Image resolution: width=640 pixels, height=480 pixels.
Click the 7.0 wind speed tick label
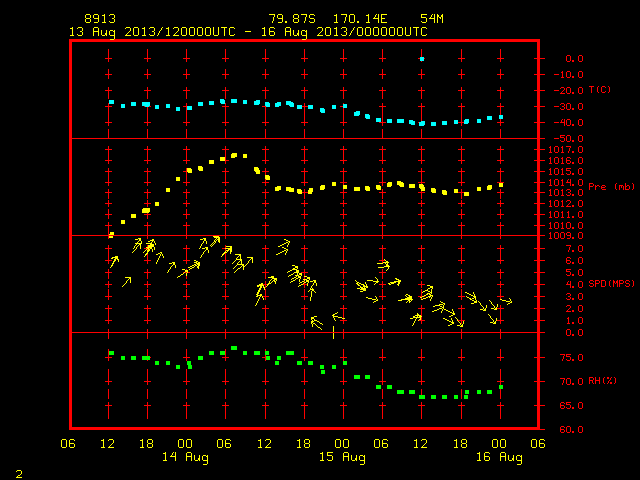point(574,249)
